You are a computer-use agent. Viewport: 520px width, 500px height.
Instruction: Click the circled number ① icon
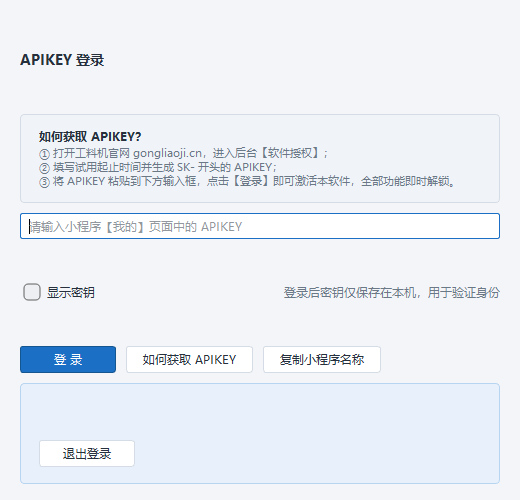coord(44,154)
